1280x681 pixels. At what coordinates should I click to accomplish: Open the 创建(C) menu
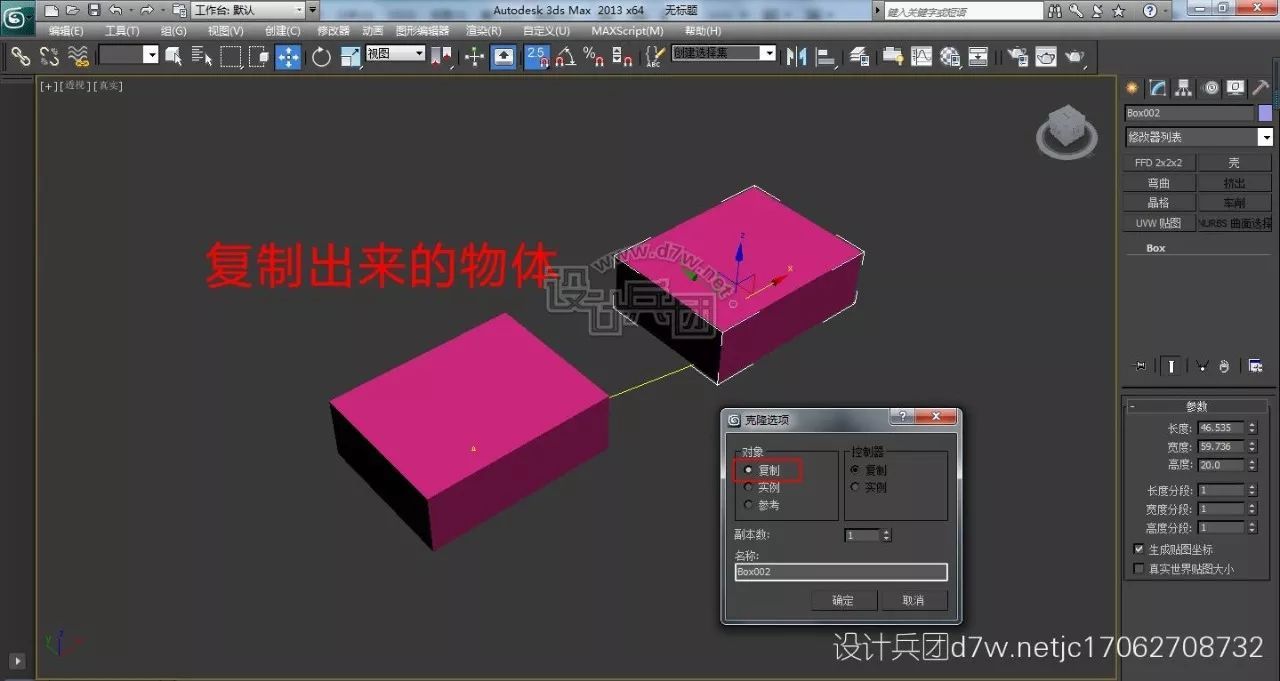click(x=283, y=31)
